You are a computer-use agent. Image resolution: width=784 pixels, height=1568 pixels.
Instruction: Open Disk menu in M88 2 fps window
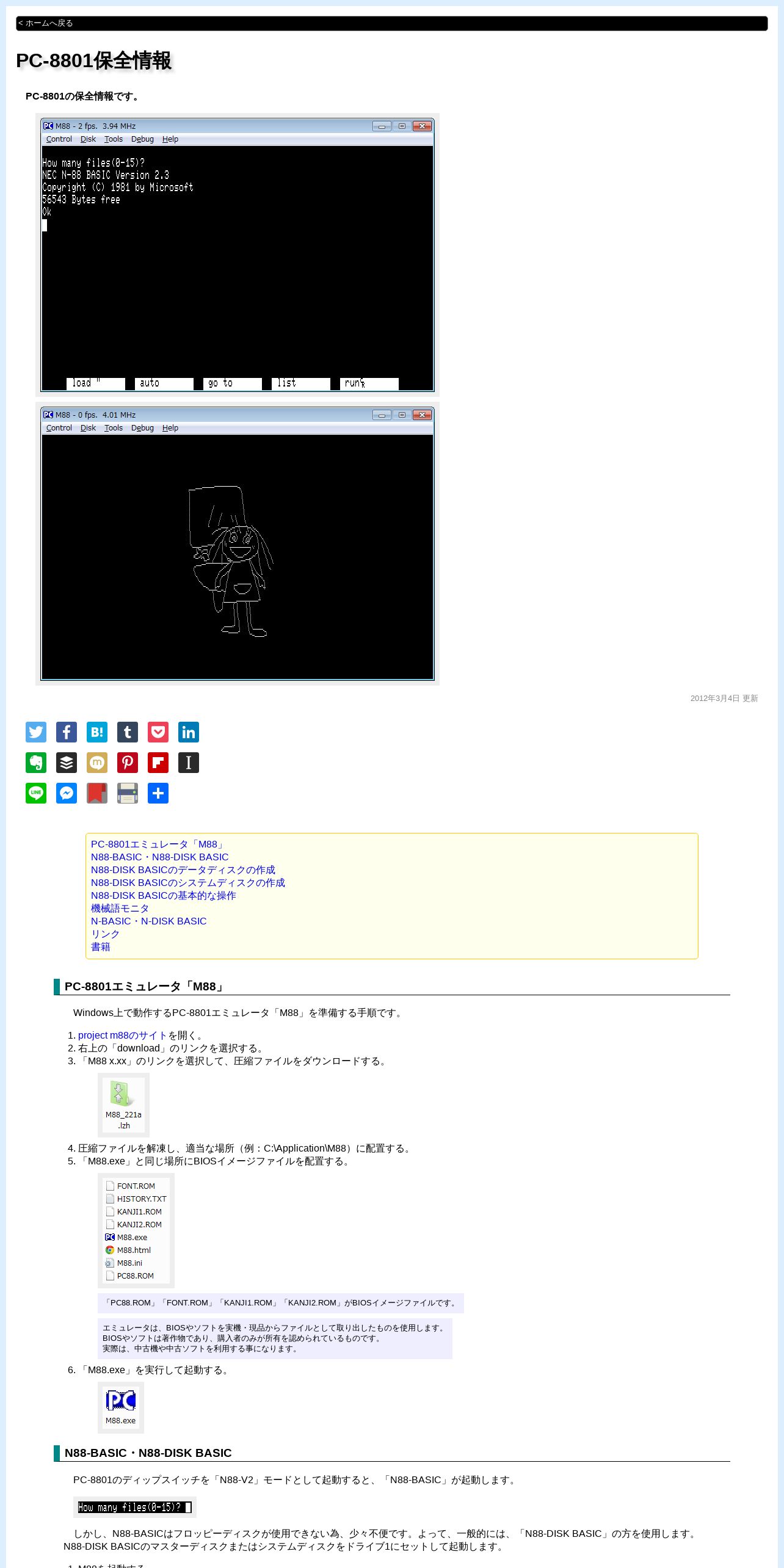[88, 139]
